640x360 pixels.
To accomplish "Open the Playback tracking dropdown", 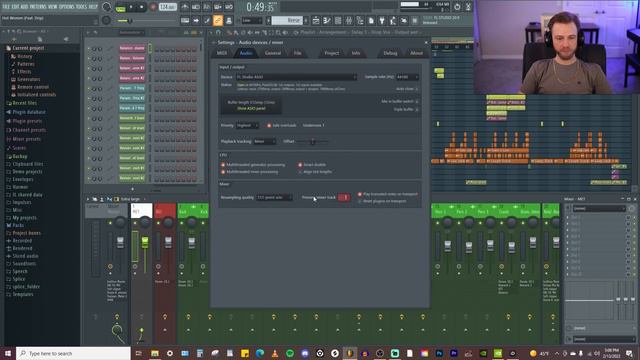I will [264, 141].
